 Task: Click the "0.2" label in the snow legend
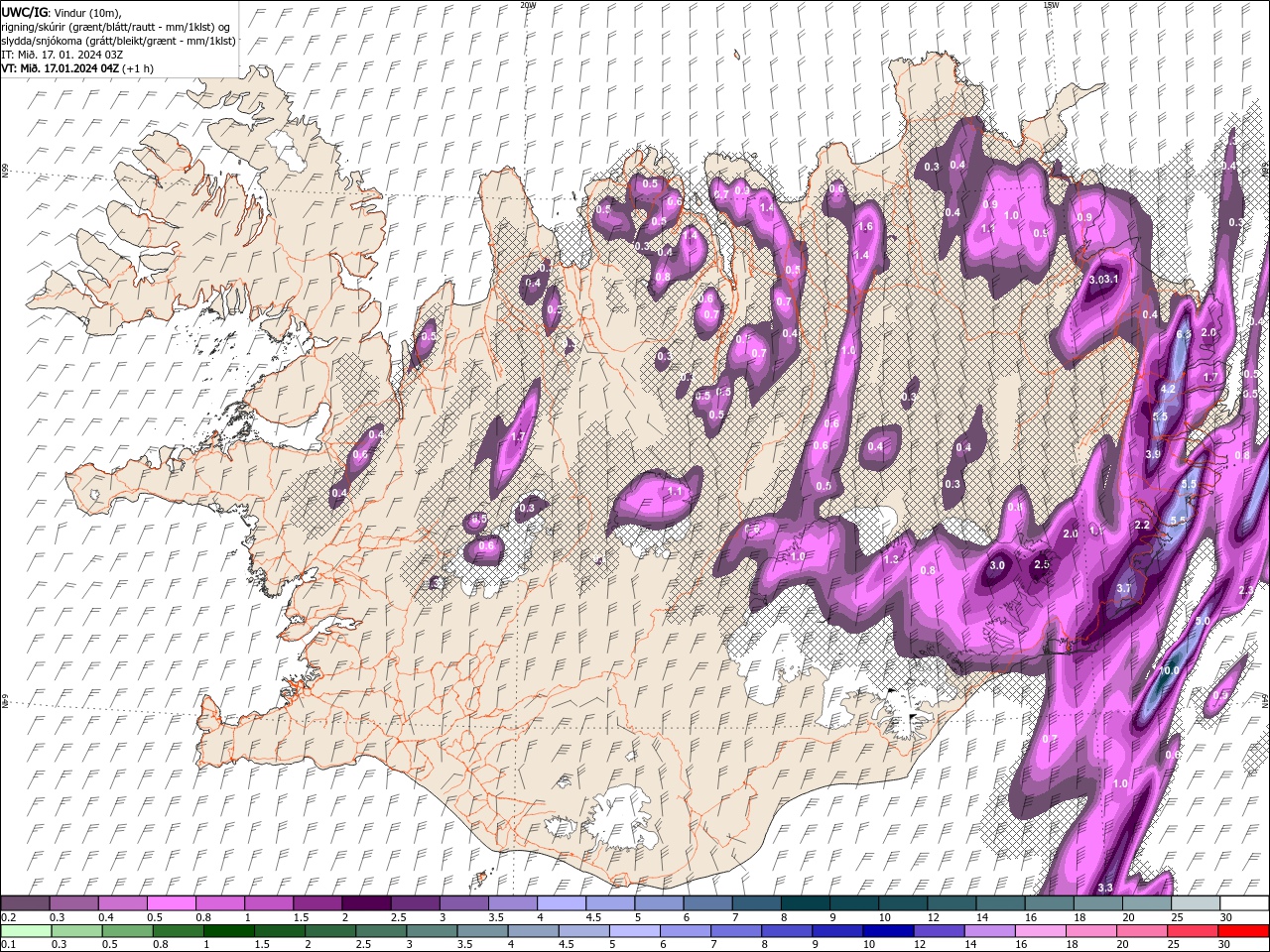9,917
